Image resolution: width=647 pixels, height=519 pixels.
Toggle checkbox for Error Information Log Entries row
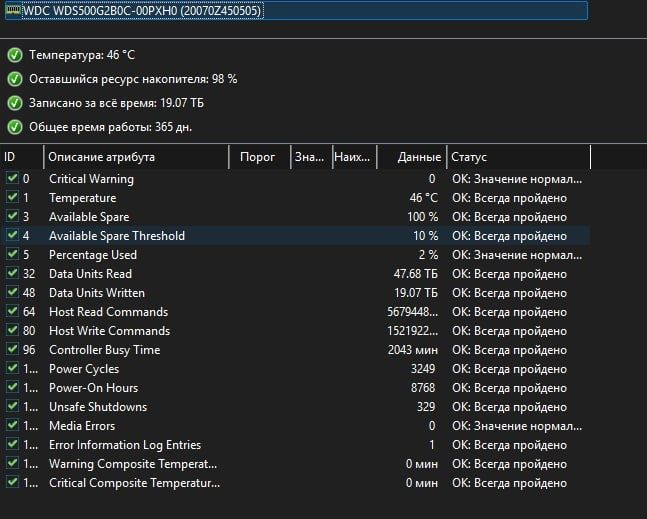click(x=12, y=444)
